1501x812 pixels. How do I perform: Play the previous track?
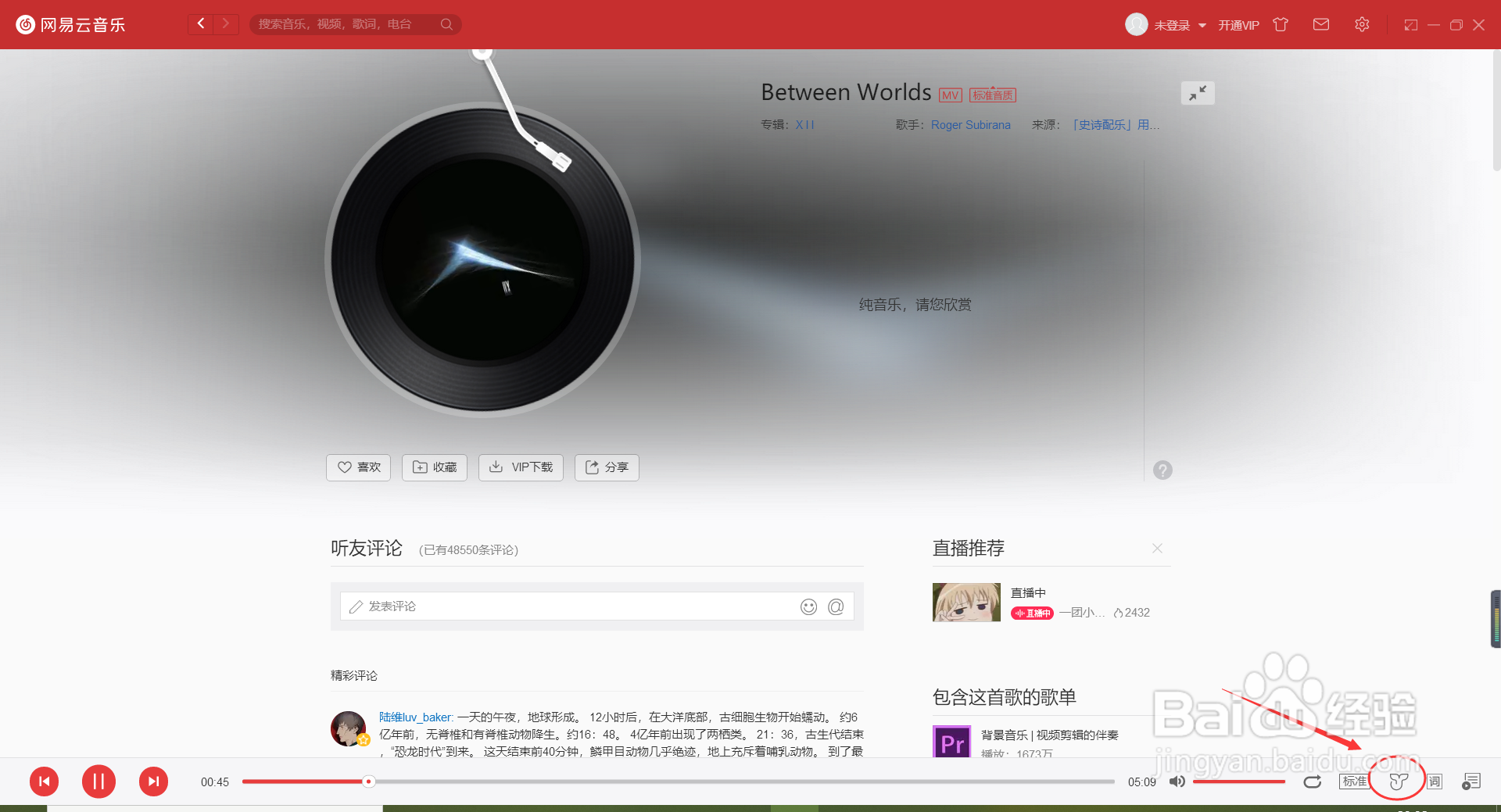45,782
